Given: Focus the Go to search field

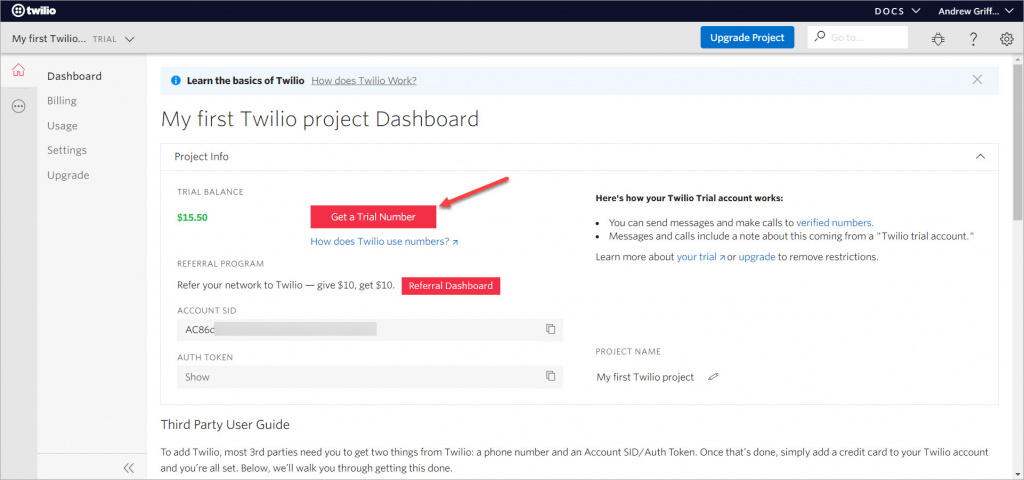Looking at the screenshot, I should pos(857,37).
